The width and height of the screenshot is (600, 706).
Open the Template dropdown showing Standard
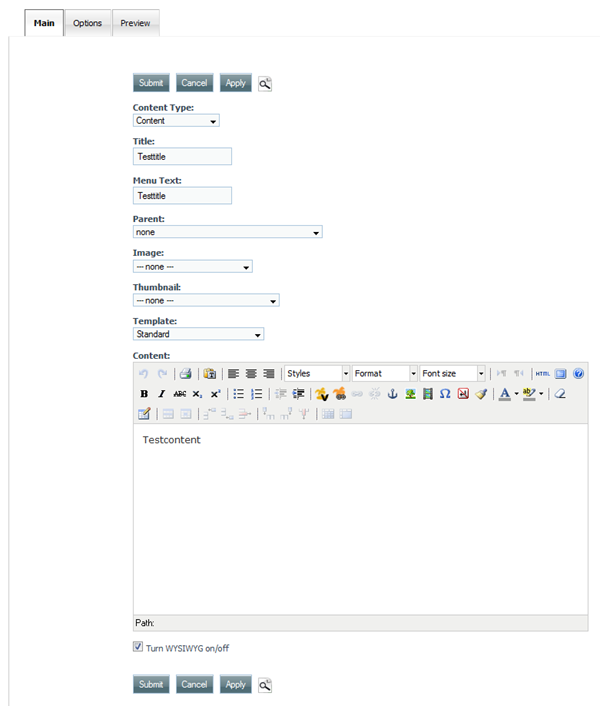tap(198, 334)
